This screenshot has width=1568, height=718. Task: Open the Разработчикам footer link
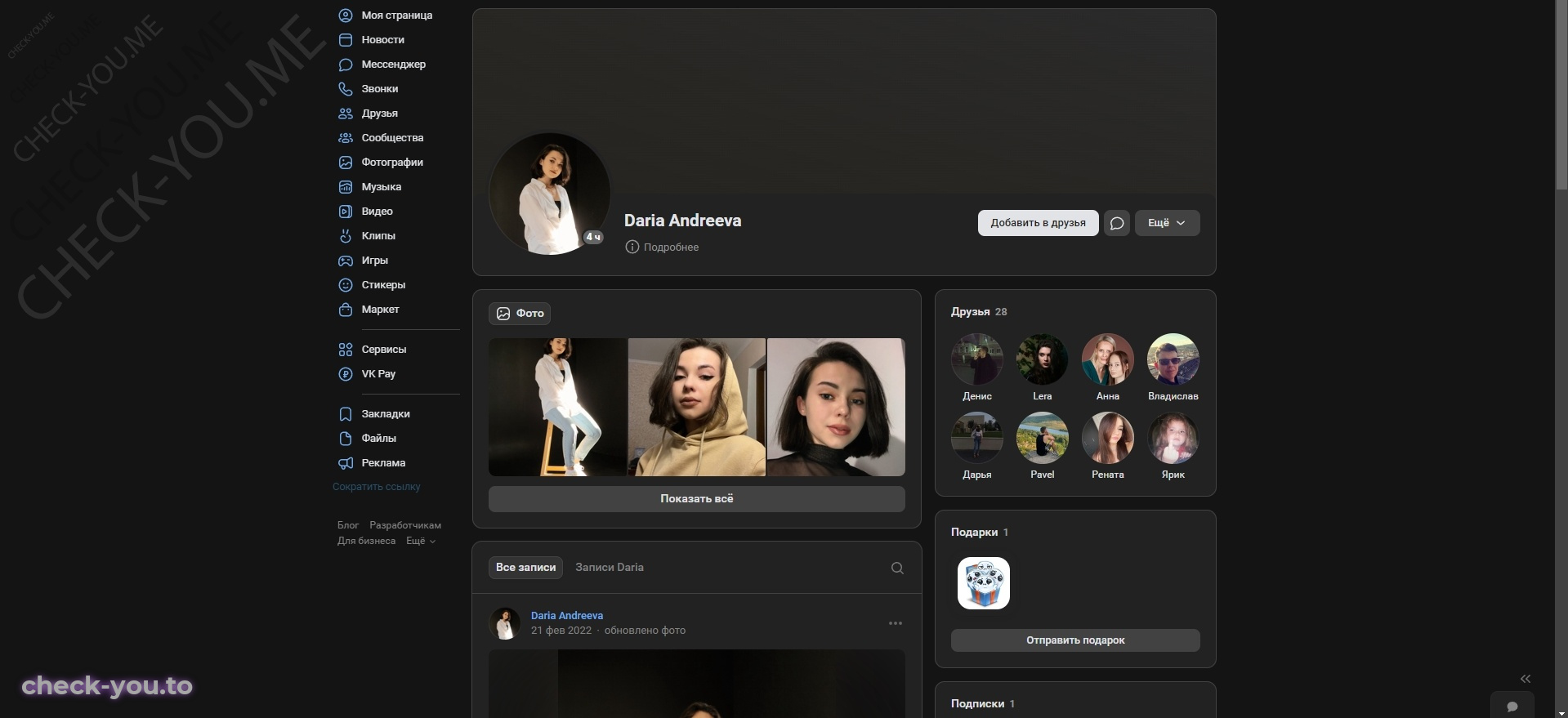405,525
